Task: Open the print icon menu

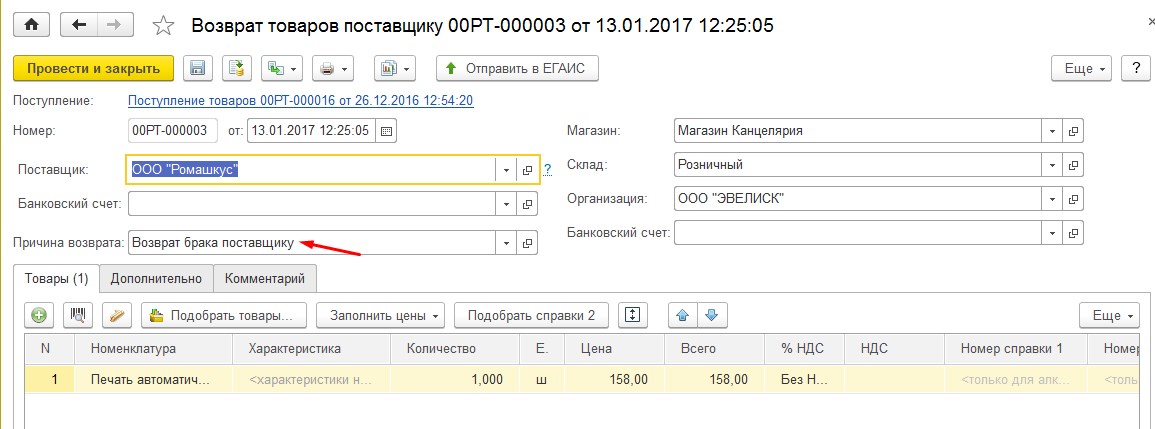Action: tap(333, 68)
